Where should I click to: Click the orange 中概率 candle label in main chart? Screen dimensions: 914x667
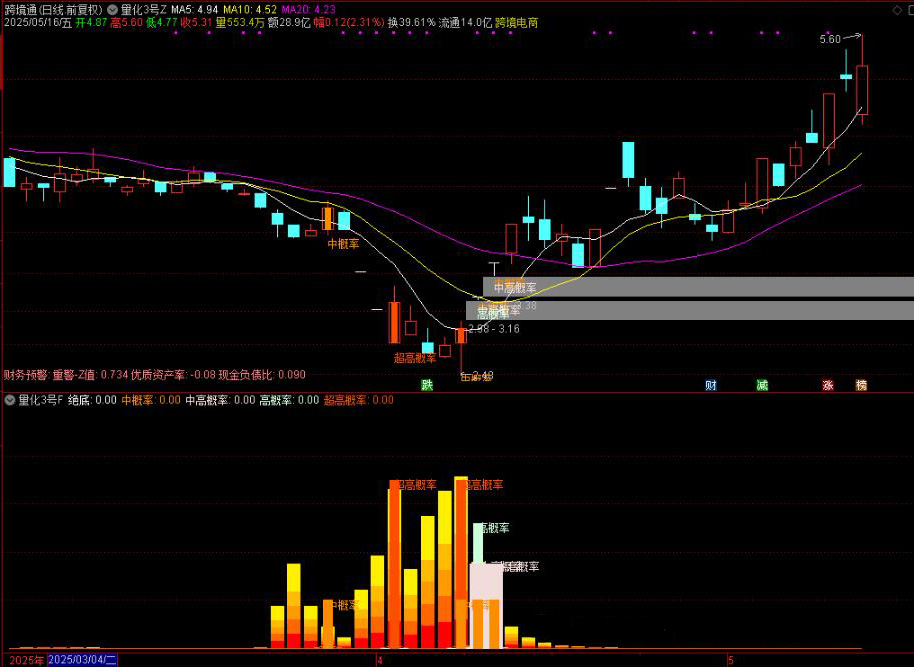pos(343,244)
